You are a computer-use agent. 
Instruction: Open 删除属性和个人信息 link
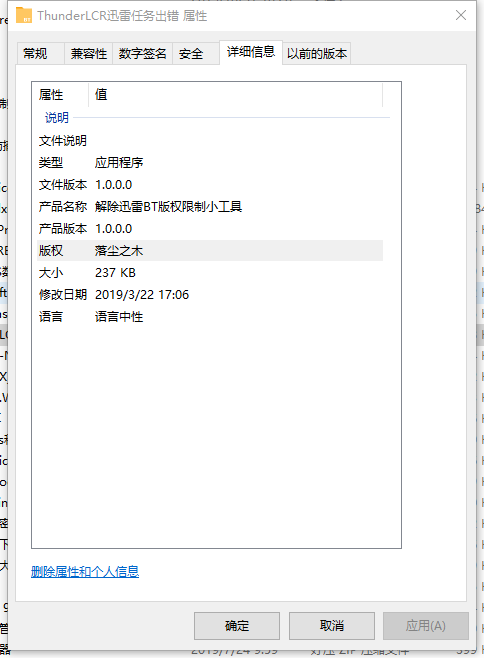(x=85, y=572)
